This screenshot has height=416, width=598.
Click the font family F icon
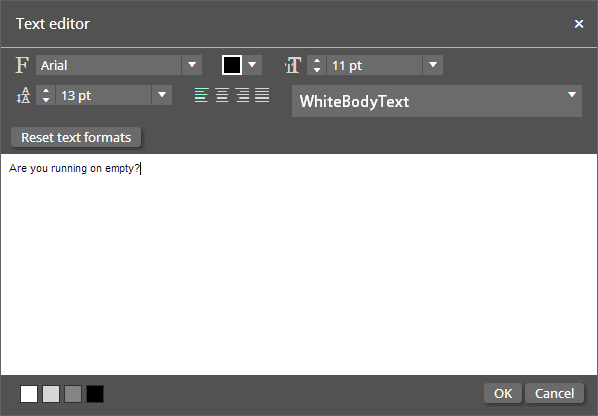pyautogui.click(x=22, y=65)
